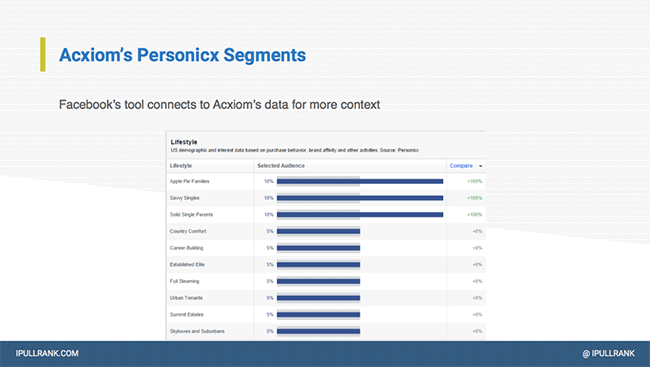
Task: Click the IPULLRANK.COM footer text
Action: click(x=47, y=353)
